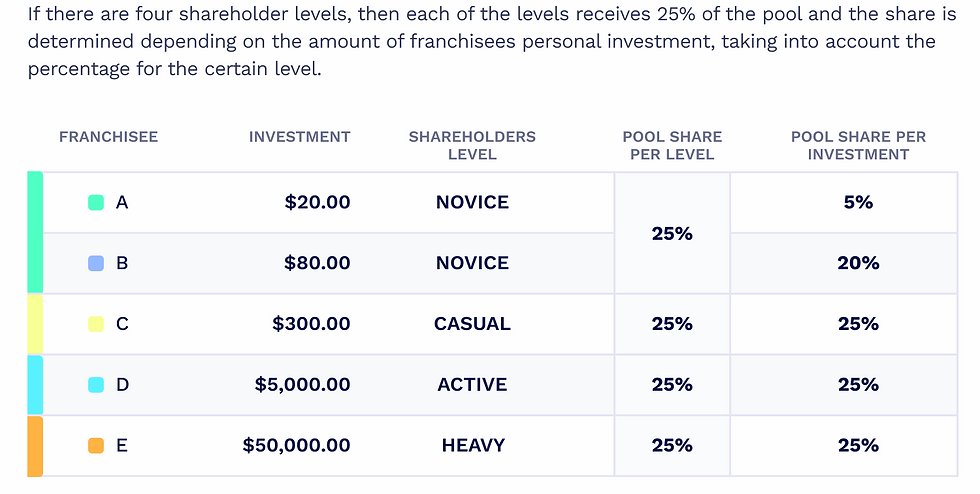Click the $300.00 investment amount
The height and width of the screenshot is (494, 980).
click(311, 324)
